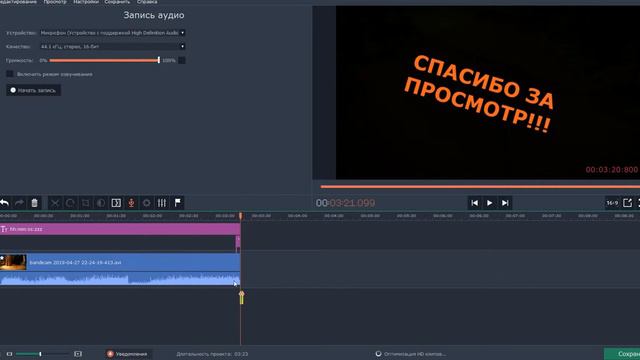Open the Качество audio quality dropdown
This screenshot has height=360, width=640.
pyautogui.click(x=113, y=47)
